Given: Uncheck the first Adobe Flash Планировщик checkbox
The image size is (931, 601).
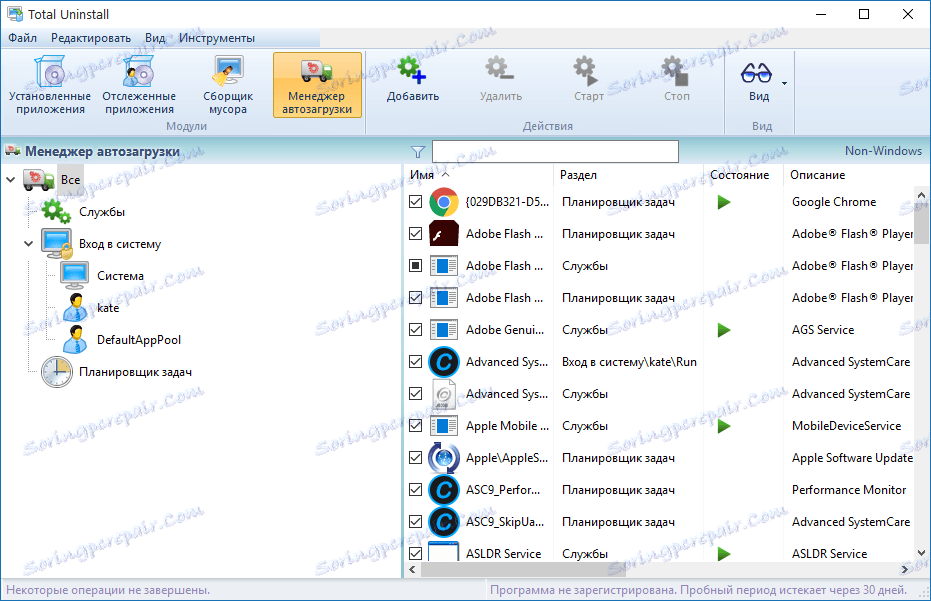Looking at the screenshot, I should coord(416,234).
